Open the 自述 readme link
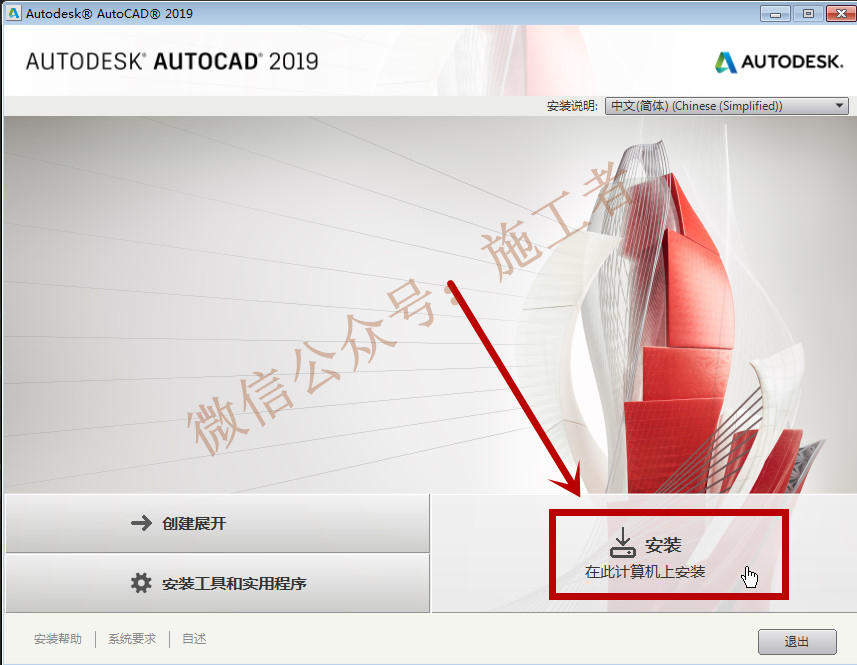The height and width of the screenshot is (665, 857). coord(194,639)
